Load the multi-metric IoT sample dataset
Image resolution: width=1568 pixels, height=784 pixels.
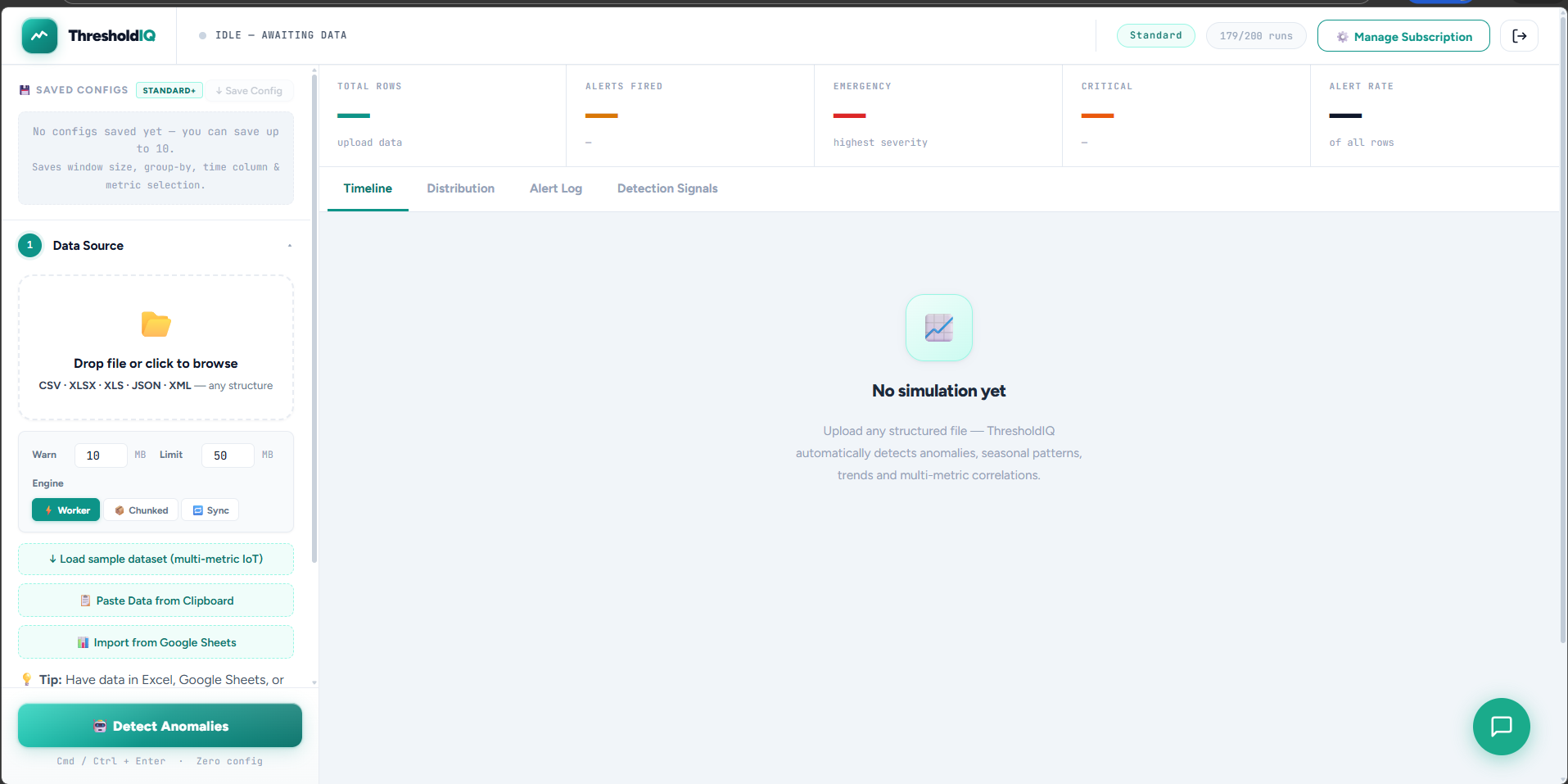pos(156,559)
